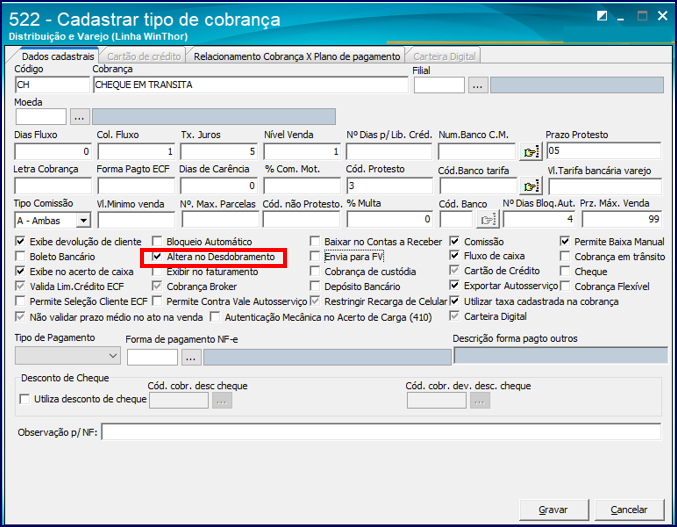Focus Nº Dias p/ Lib. Créd. field

coord(389,152)
